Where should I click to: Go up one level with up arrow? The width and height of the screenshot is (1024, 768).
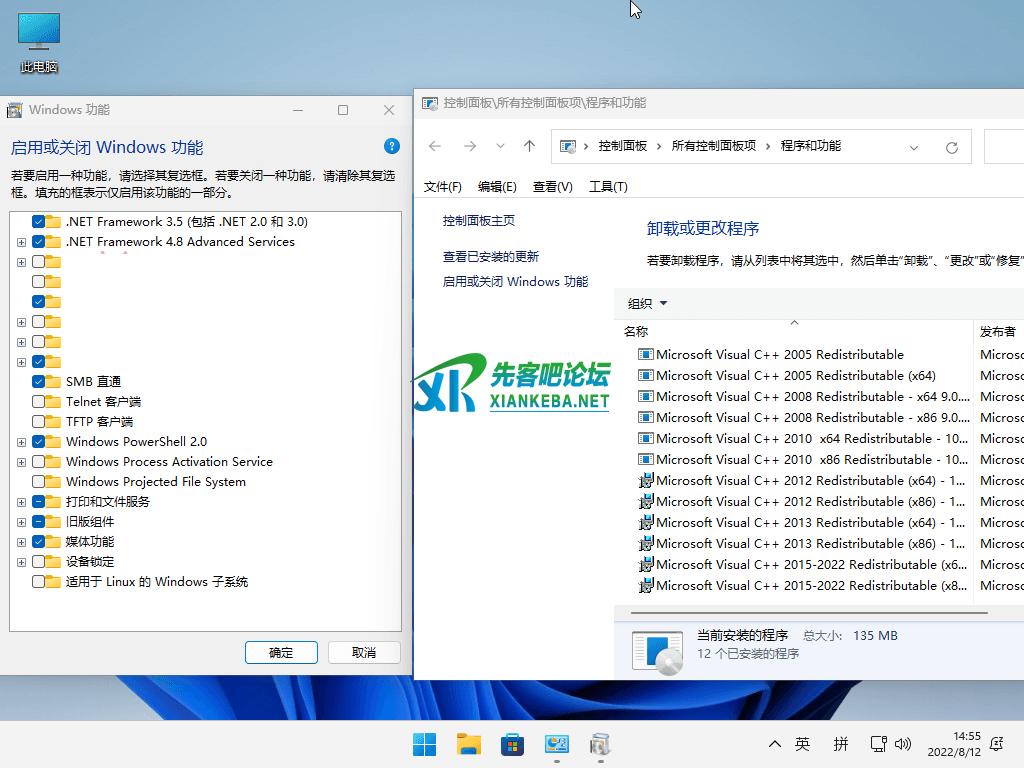(529, 146)
